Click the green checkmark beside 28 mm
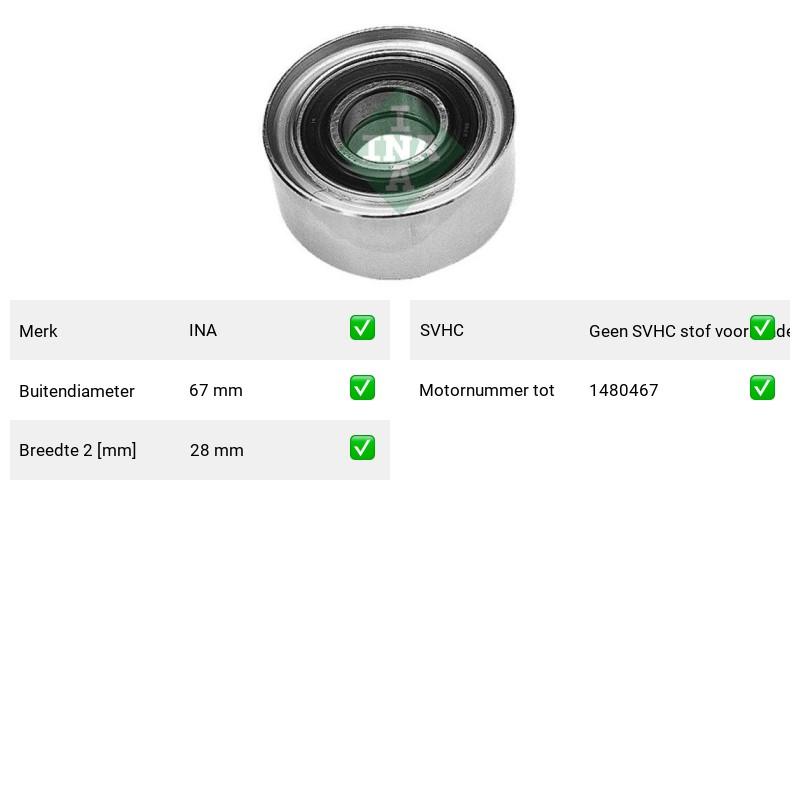Screen dimensions: 800x800 pos(362,447)
